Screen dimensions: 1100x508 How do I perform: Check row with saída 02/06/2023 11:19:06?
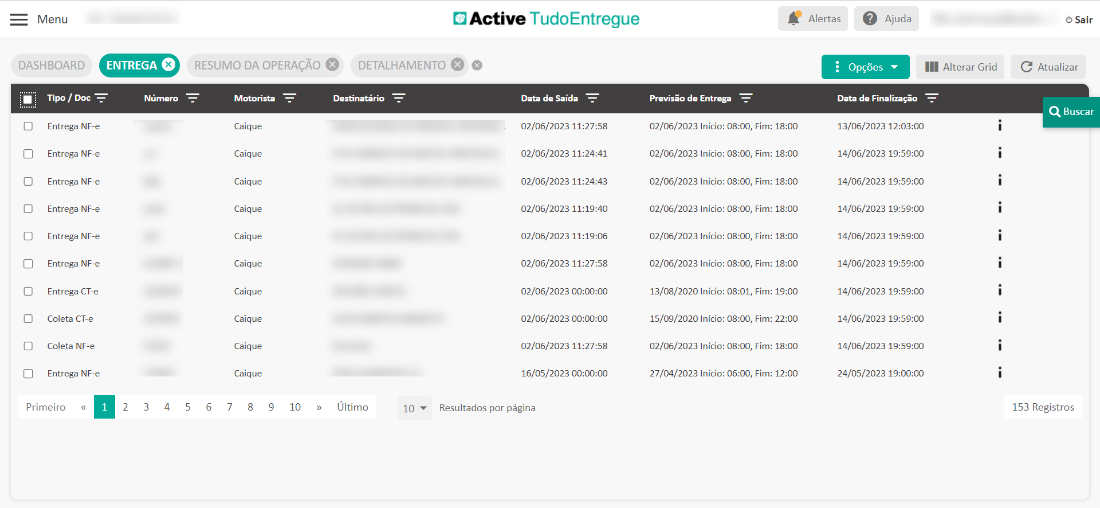28,236
